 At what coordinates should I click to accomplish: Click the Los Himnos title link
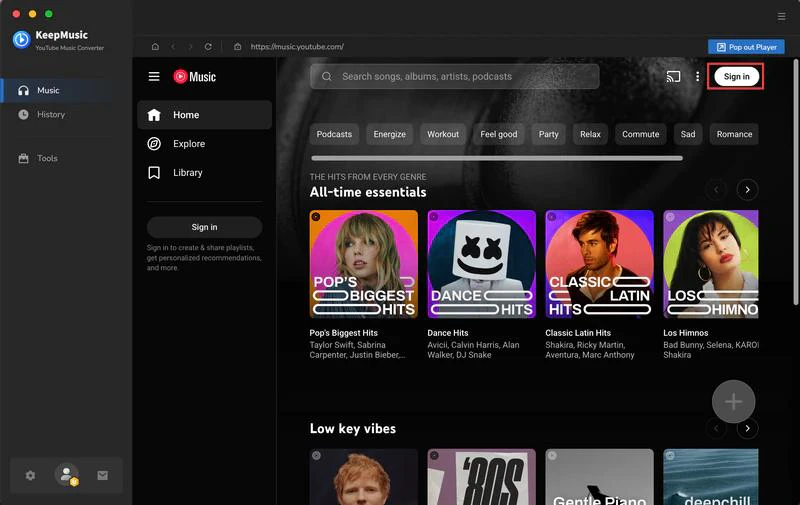(x=686, y=333)
